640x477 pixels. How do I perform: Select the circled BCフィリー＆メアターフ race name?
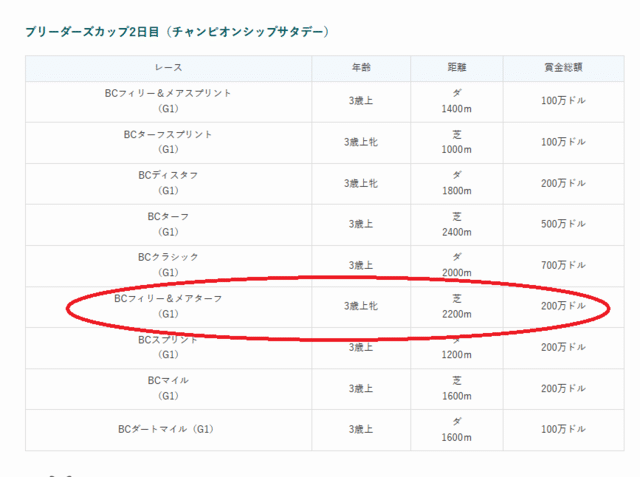[168, 298]
